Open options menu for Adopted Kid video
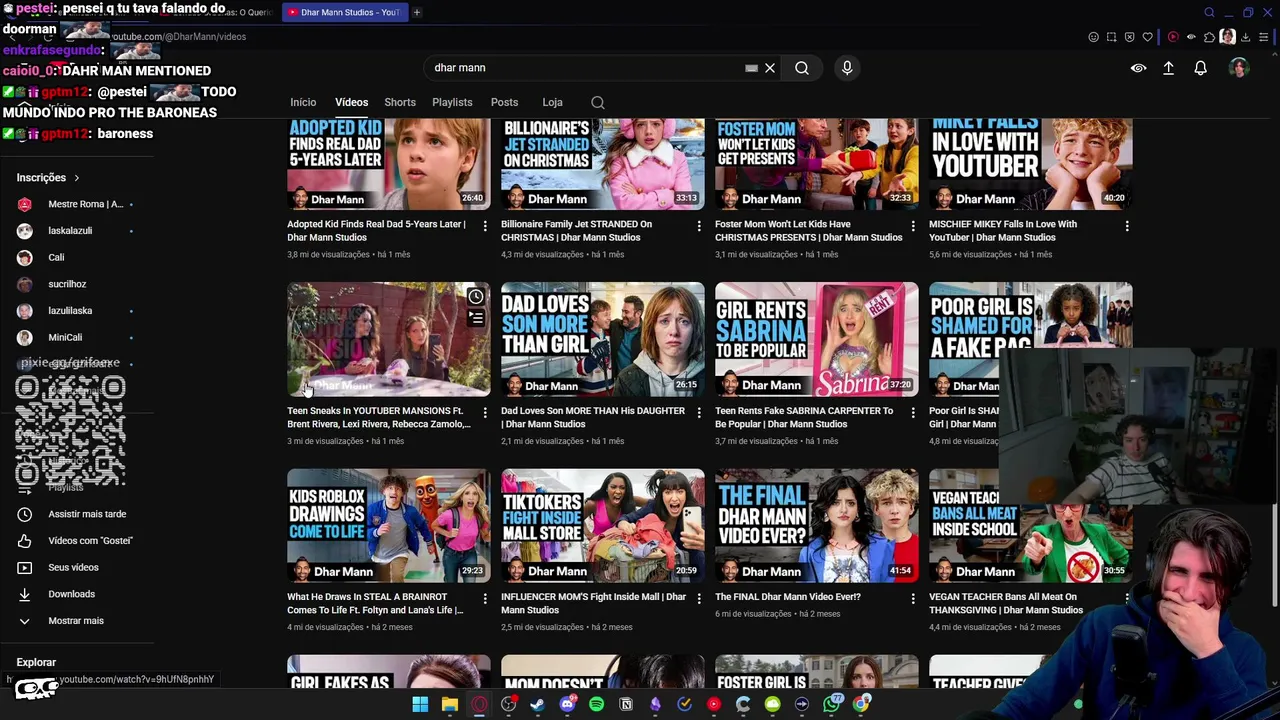Image resolution: width=1280 pixels, height=720 pixels. 485,226
